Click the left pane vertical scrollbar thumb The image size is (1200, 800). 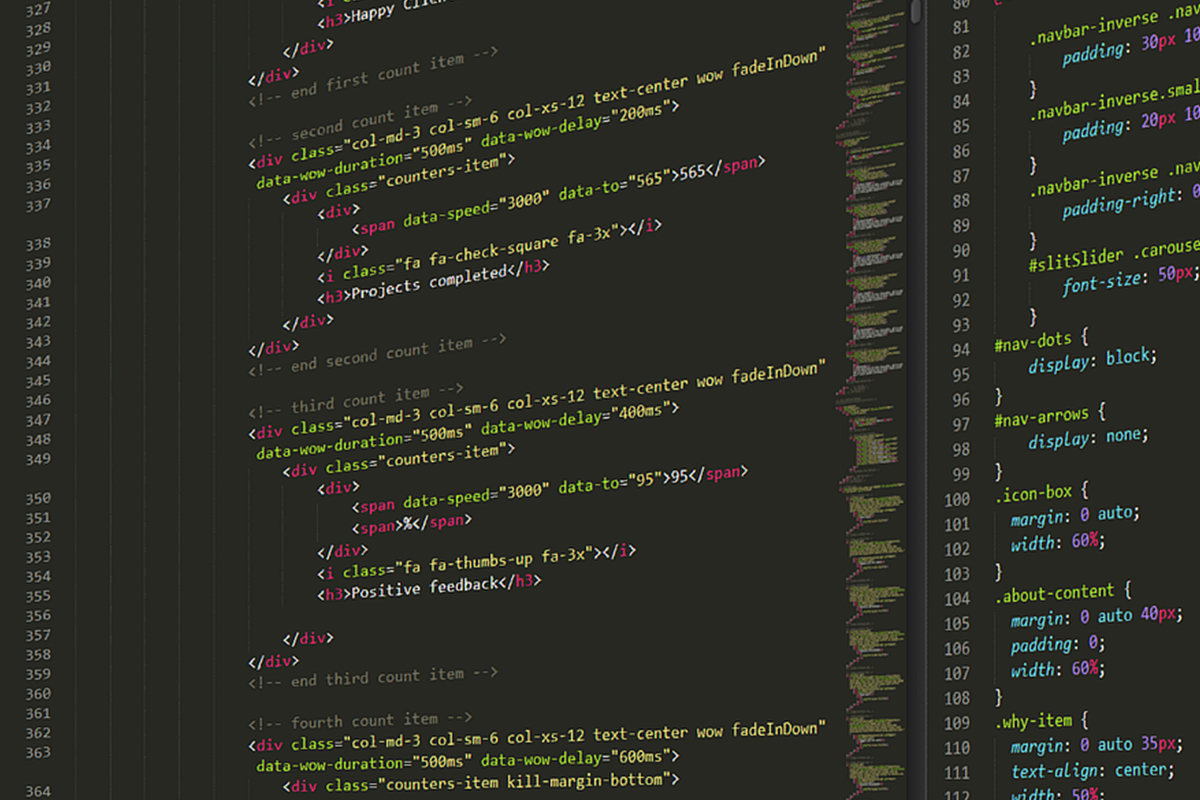pos(915,10)
